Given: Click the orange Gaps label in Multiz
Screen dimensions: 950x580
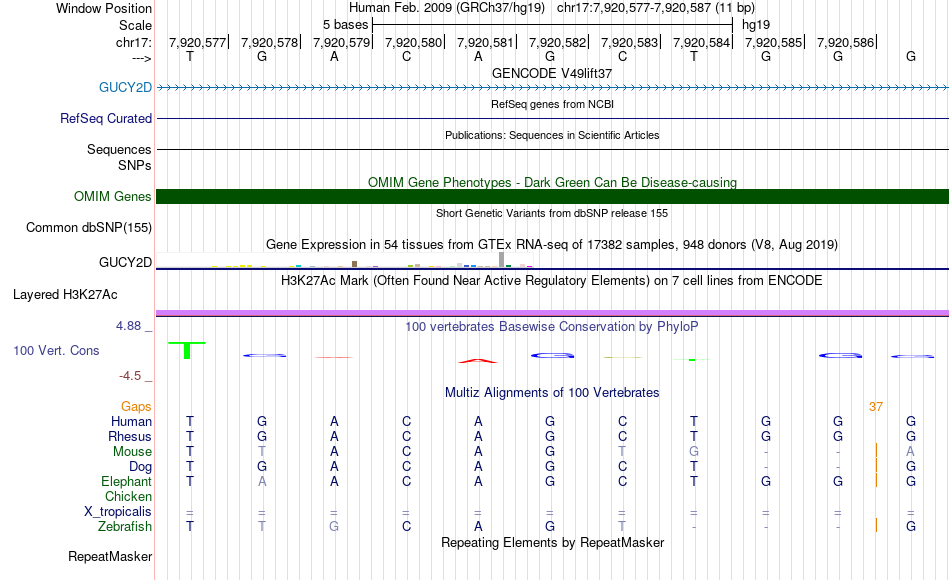Looking at the screenshot, I should tap(136, 407).
